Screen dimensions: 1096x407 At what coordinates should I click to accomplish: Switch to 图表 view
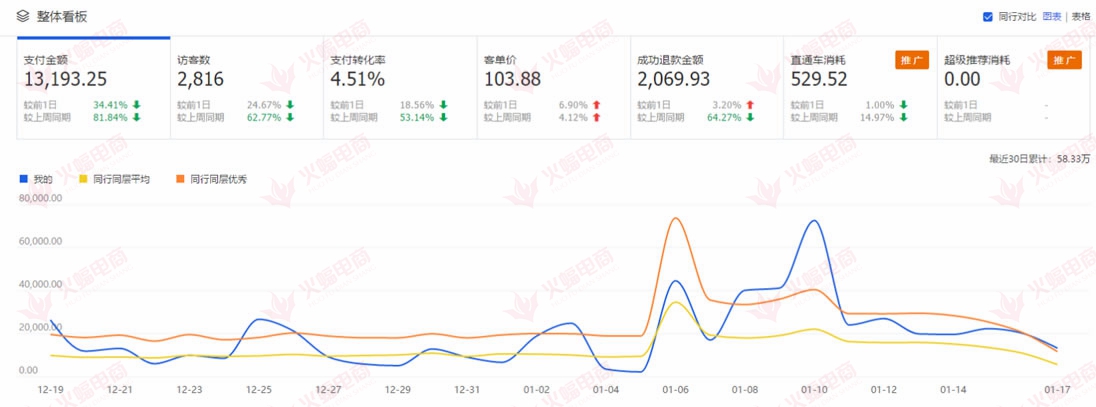pos(1051,16)
